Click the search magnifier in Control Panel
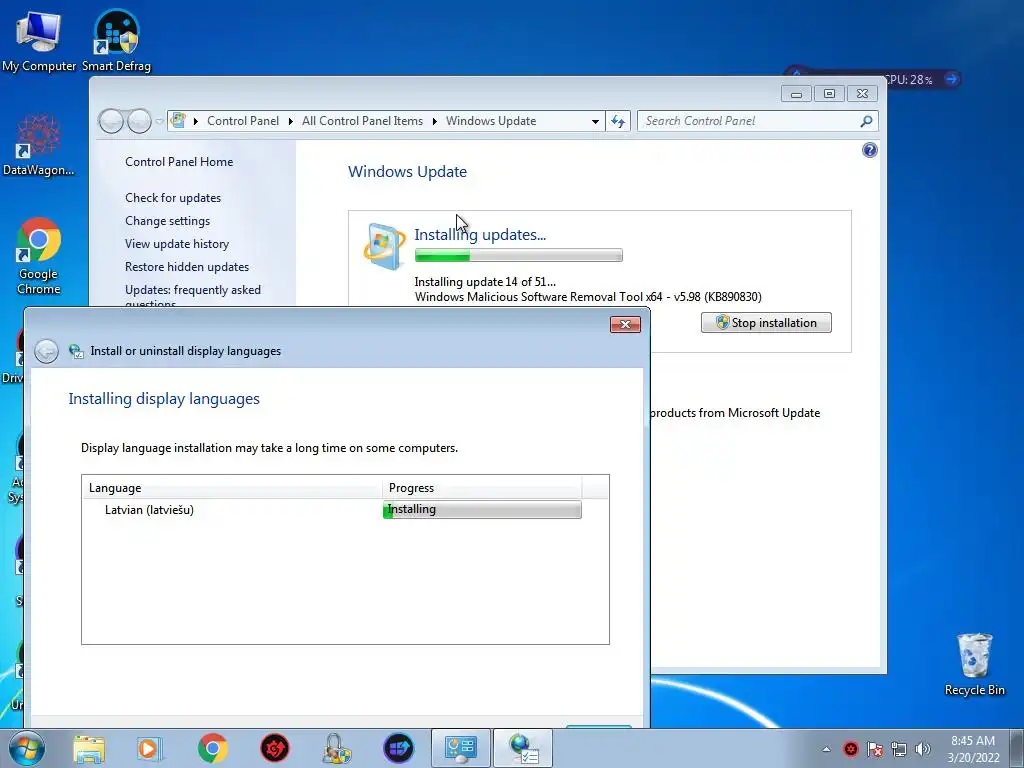 tap(866, 121)
